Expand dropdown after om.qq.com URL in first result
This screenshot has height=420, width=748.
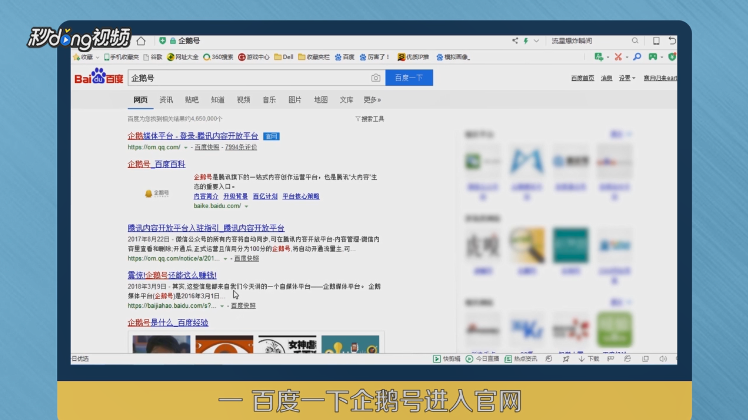click(186, 147)
